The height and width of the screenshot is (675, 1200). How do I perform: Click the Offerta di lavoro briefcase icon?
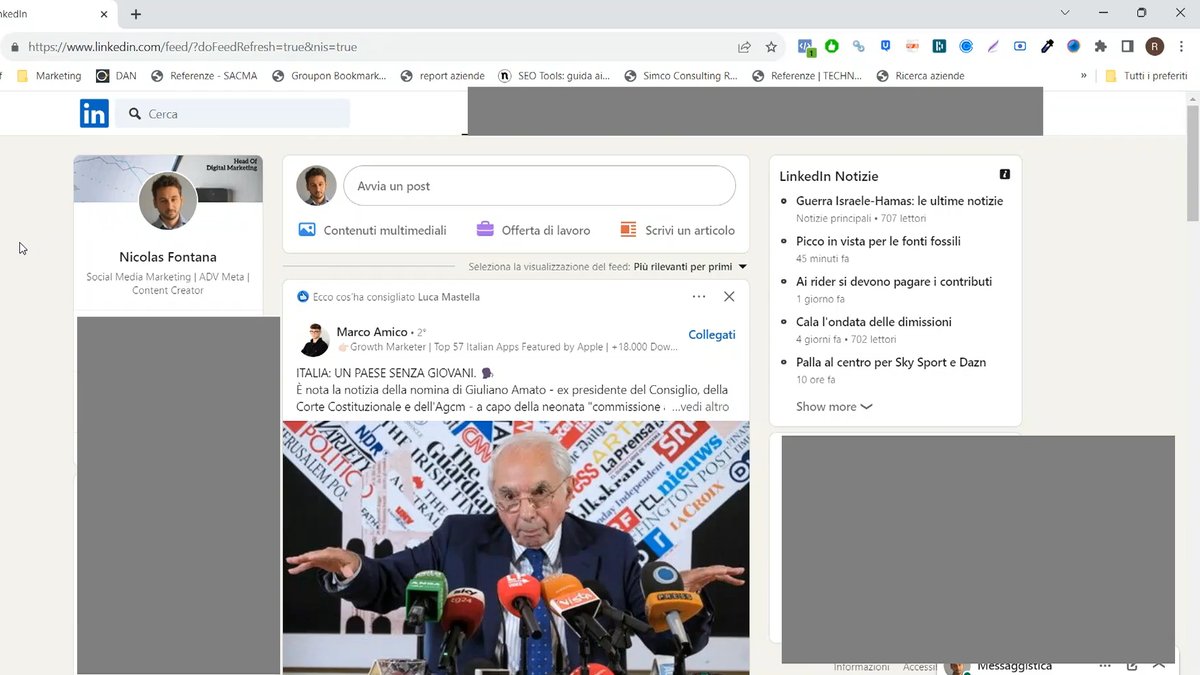pyautogui.click(x=485, y=230)
